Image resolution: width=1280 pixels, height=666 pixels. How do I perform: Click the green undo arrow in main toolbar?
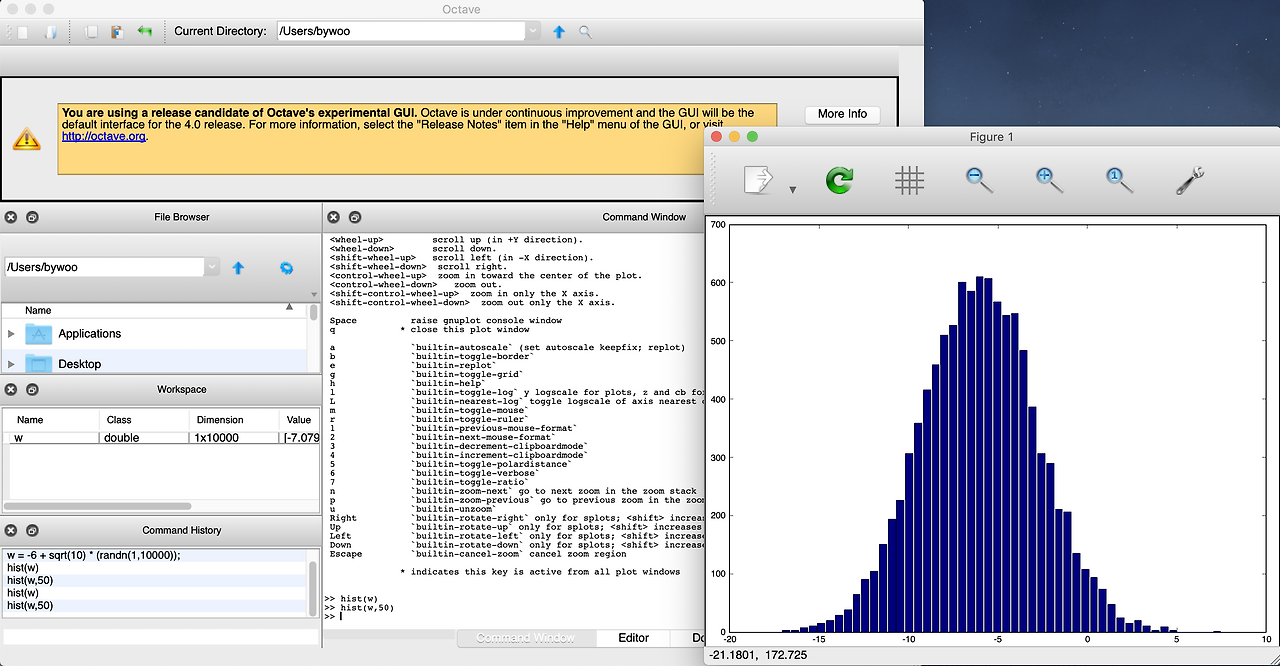click(x=145, y=32)
